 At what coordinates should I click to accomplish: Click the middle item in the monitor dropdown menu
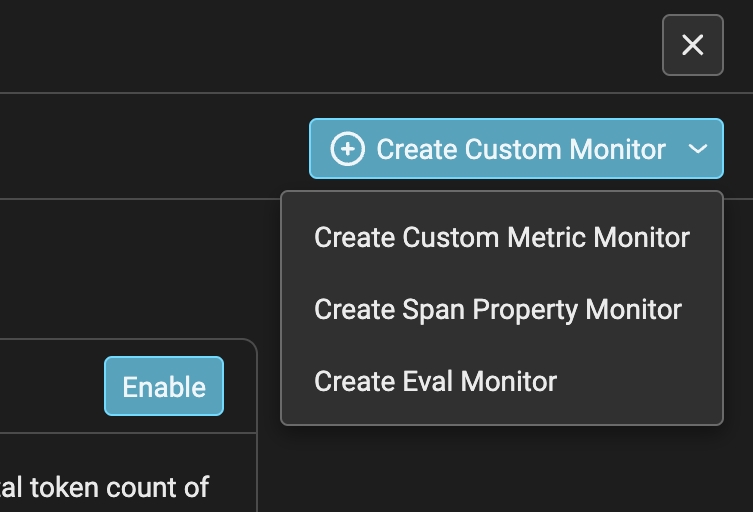click(497, 310)
